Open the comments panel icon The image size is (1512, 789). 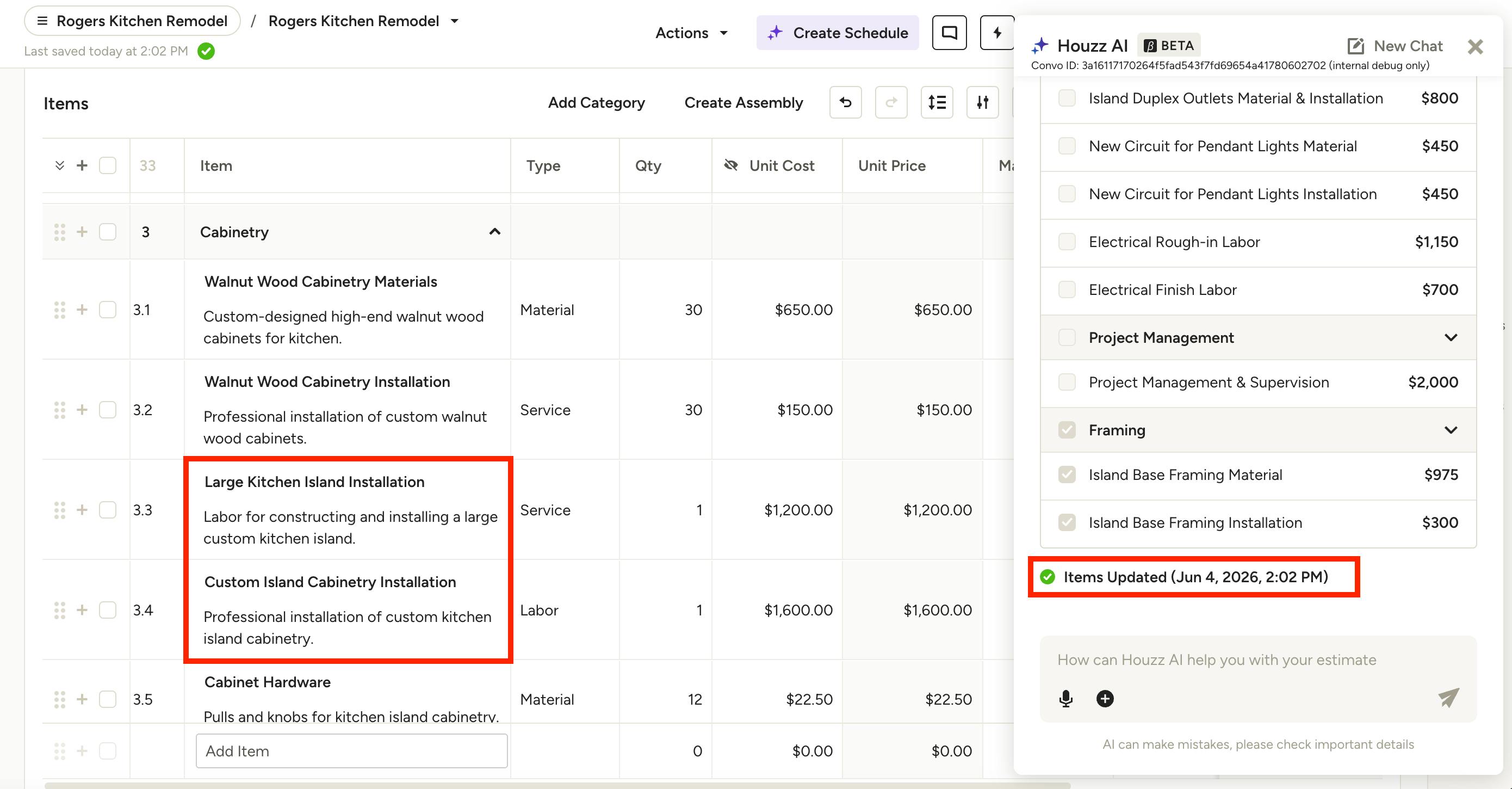click(x=949, y=33)
